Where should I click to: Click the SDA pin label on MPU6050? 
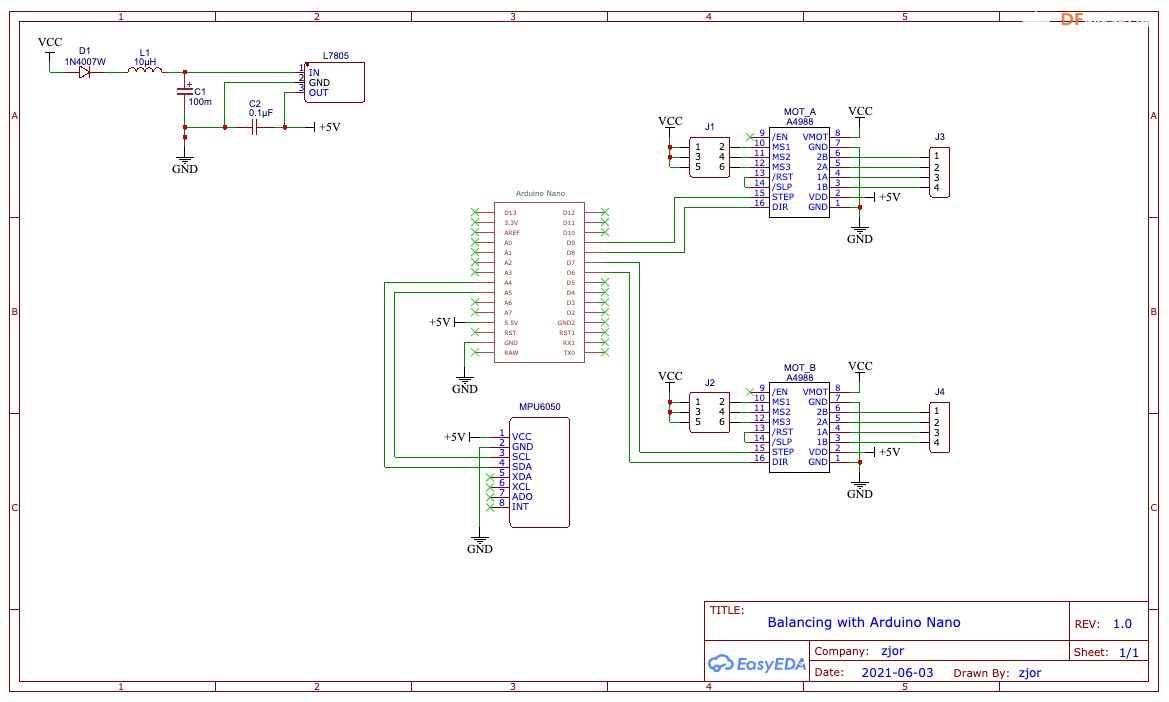(522, 467)
